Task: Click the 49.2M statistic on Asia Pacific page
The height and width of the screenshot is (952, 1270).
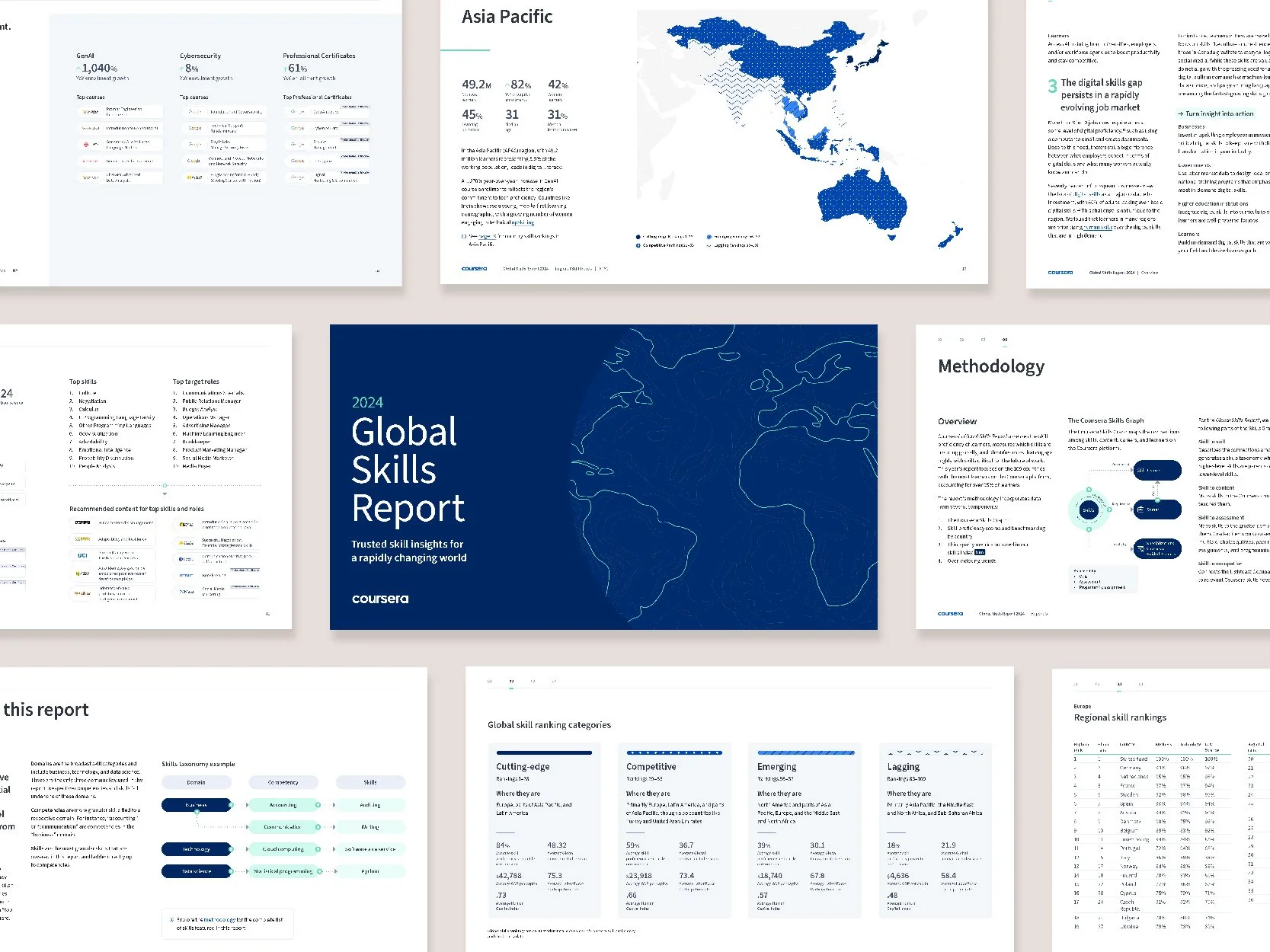Action: pyautogui.click(x=476, y=85)
